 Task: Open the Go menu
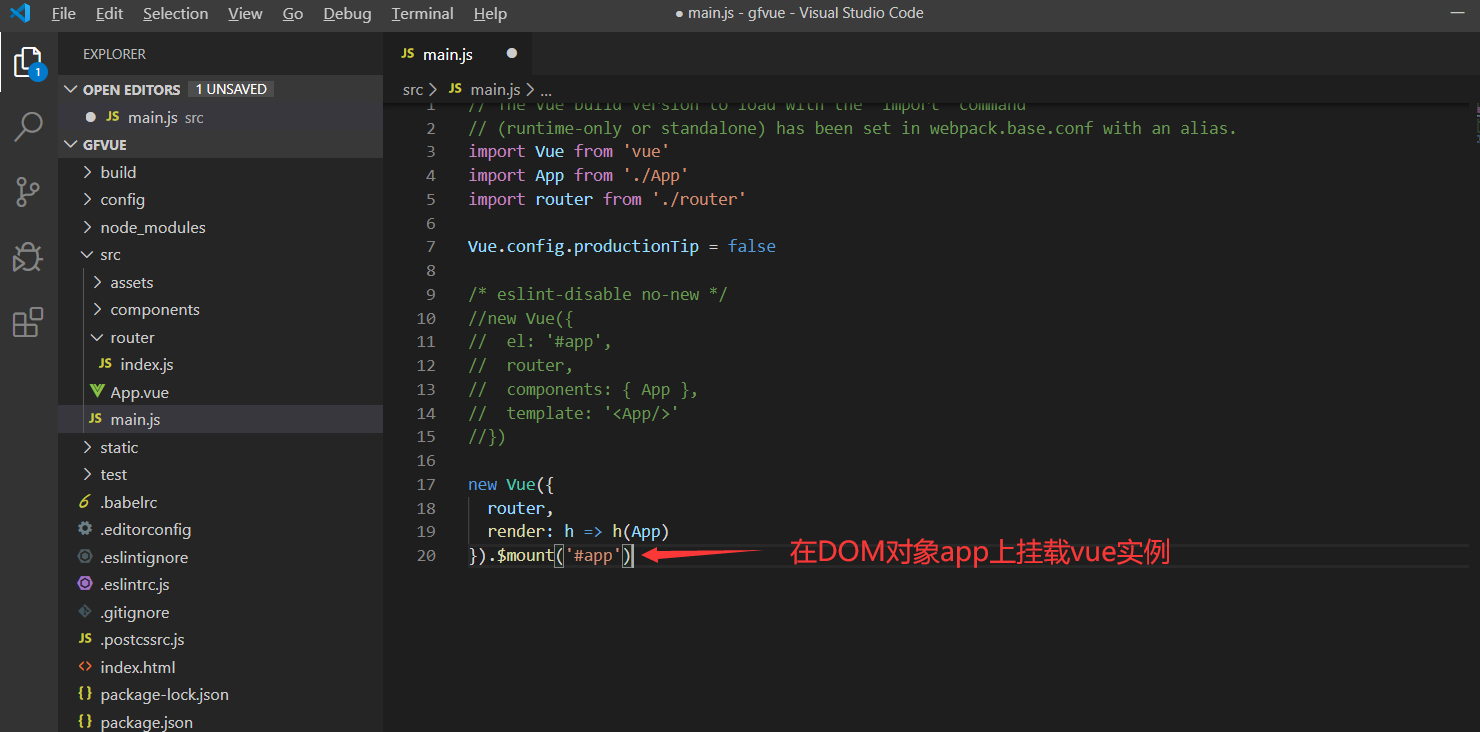tap(293, 14)
